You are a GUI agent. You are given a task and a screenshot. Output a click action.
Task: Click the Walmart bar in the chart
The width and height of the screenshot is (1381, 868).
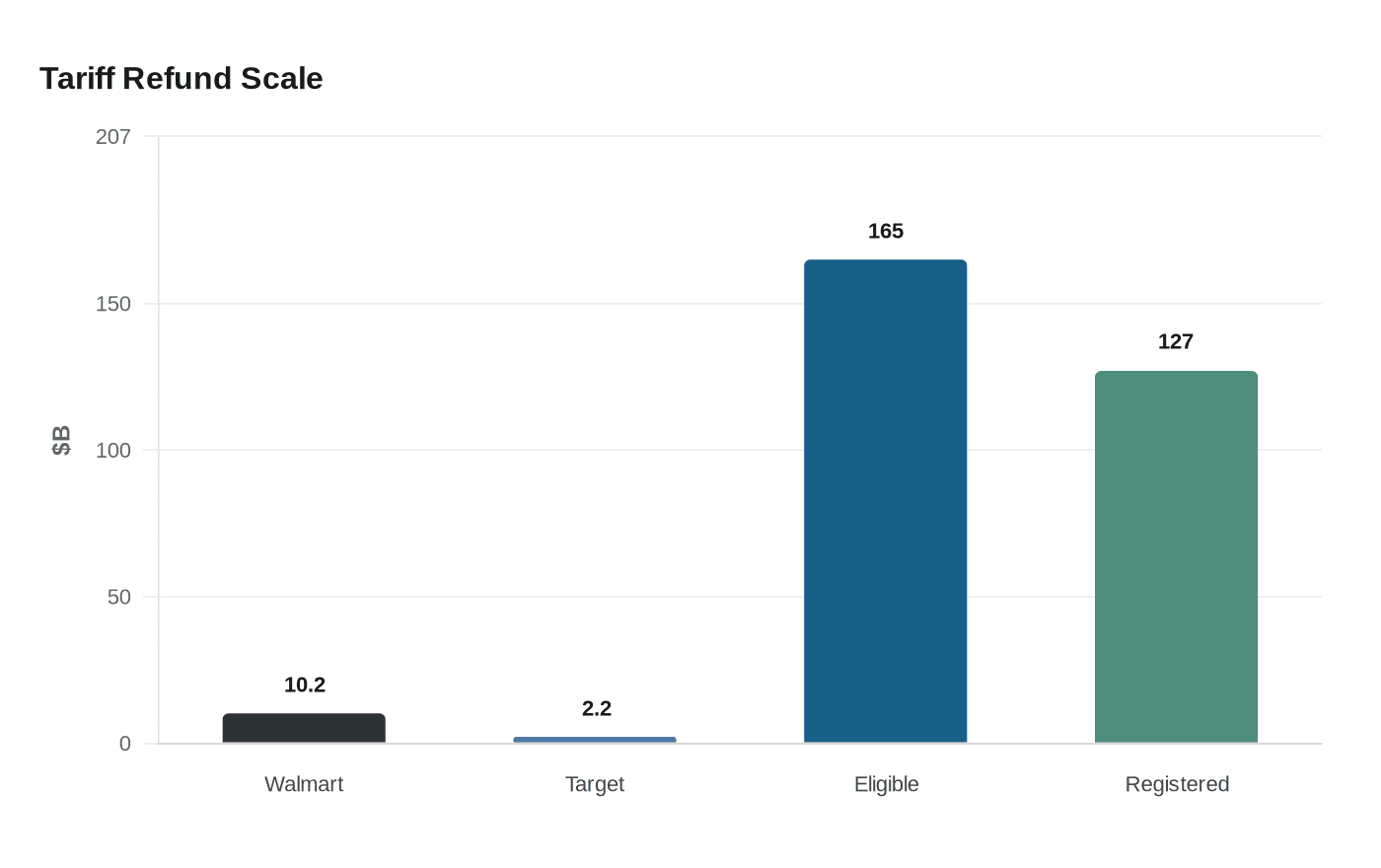point(304,728)
